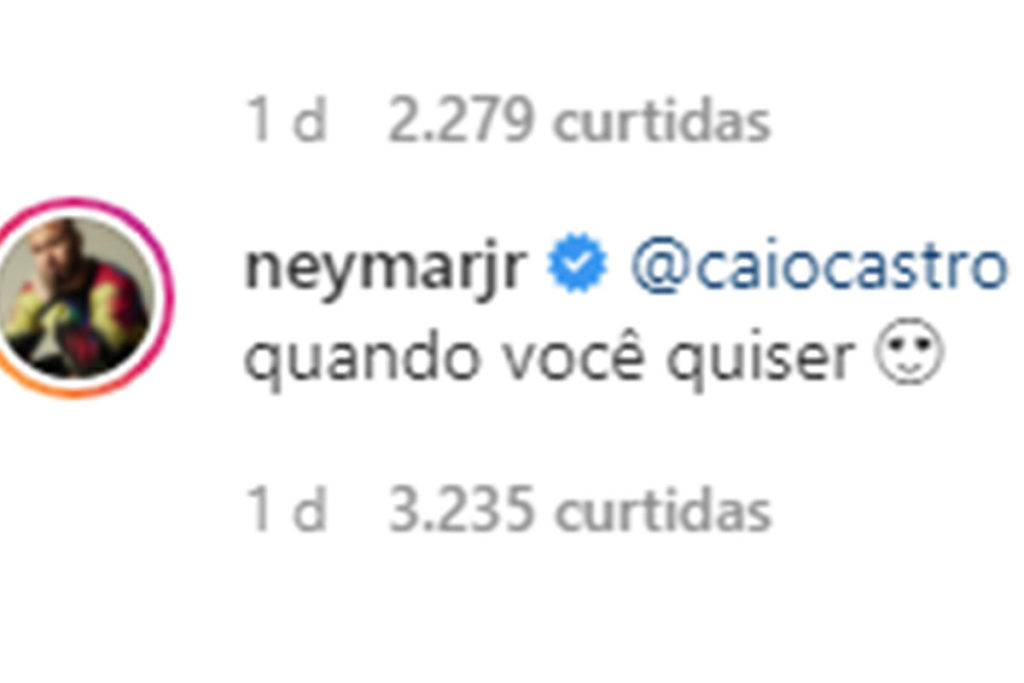
Task: Open neymarjr's profile picture
Action: [76, 298]
